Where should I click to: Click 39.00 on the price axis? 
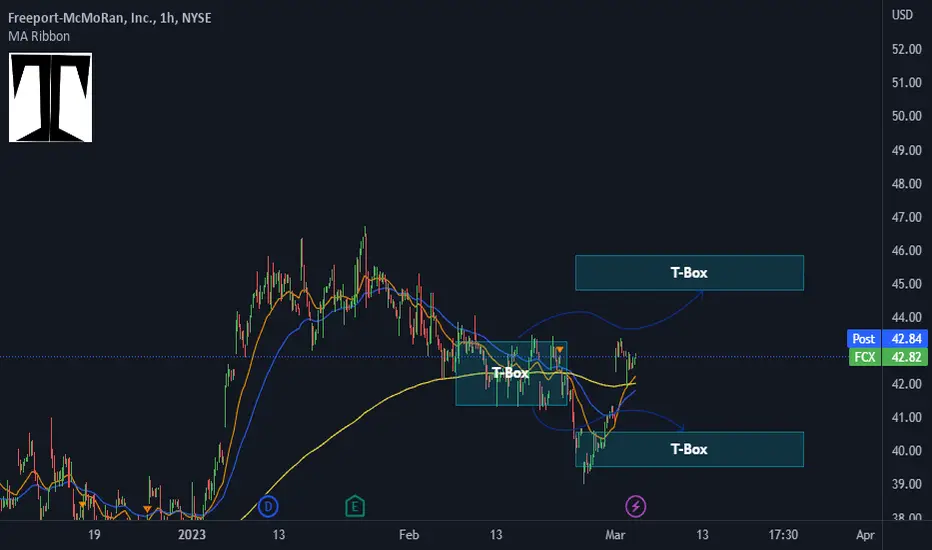[x=906, y=484]
